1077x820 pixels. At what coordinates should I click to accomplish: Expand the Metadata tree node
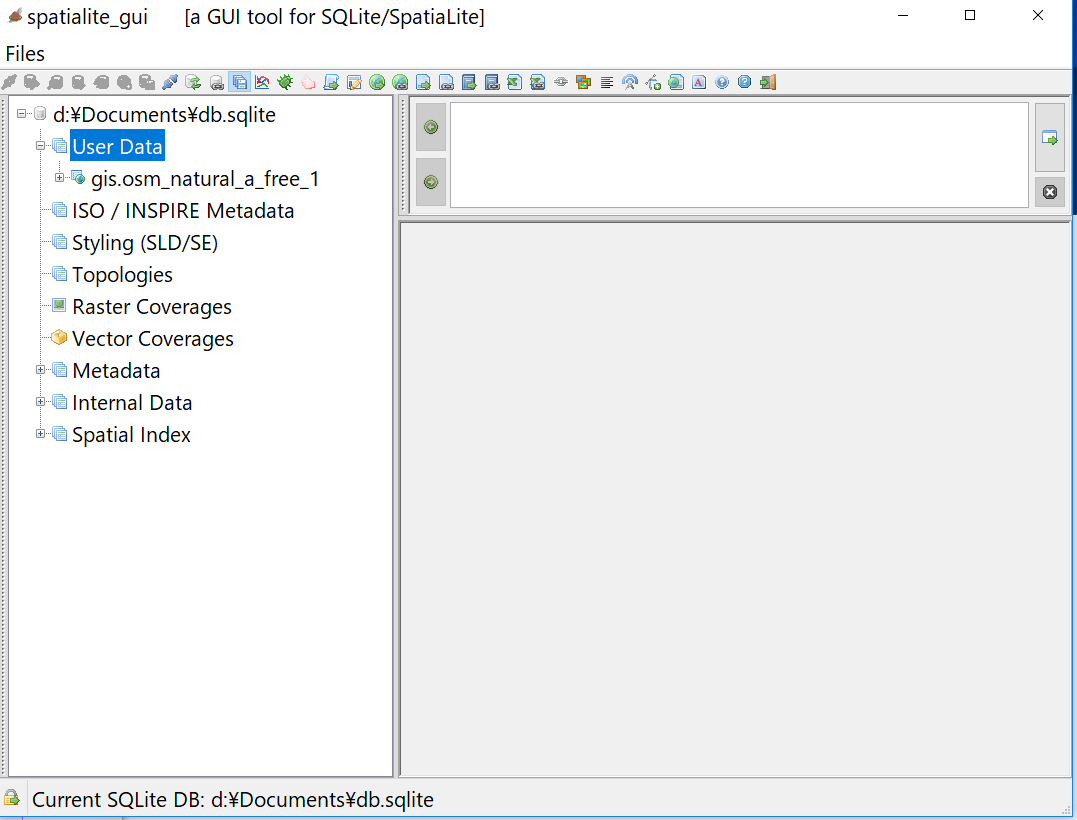pos(41,369)
